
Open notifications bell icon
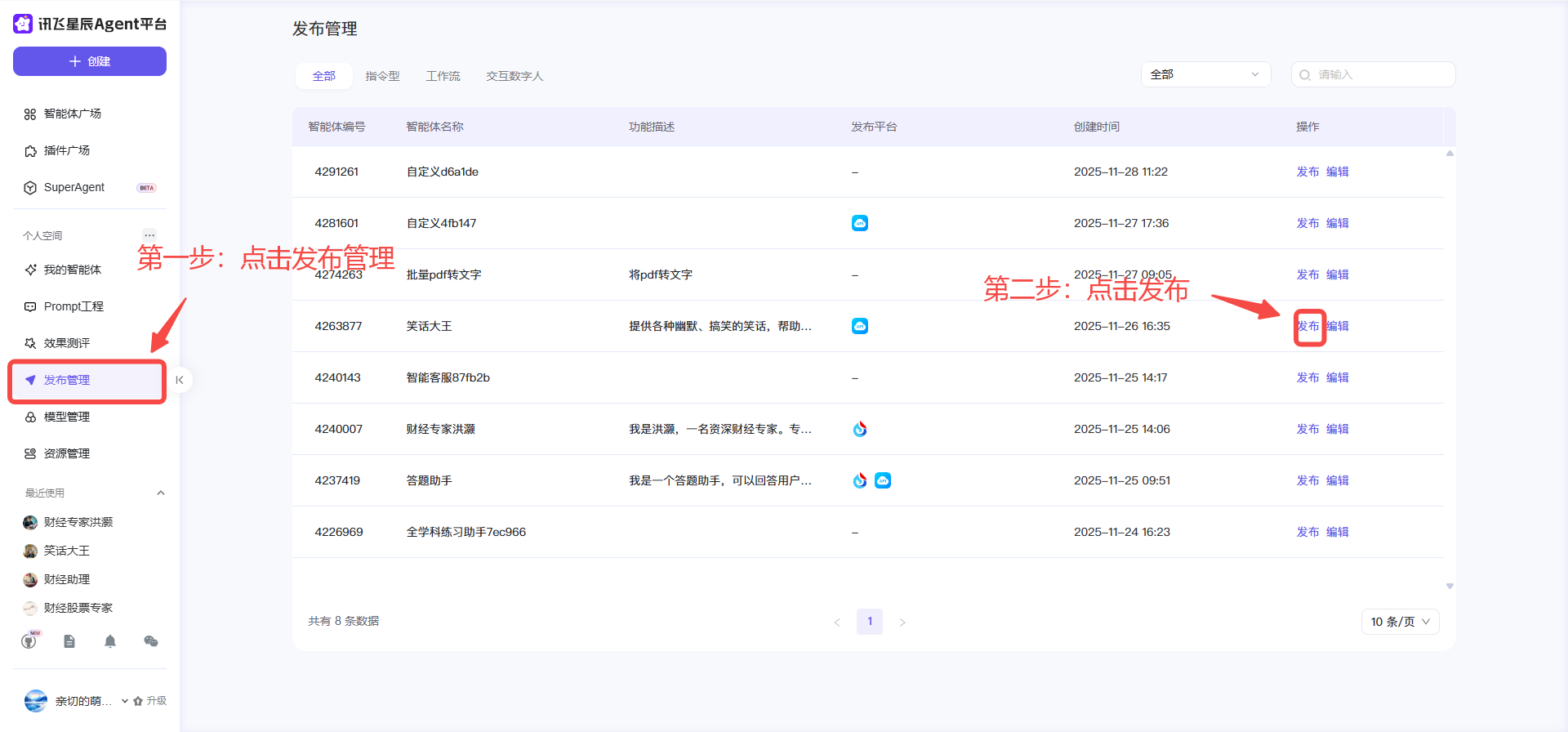coord(110,641)
